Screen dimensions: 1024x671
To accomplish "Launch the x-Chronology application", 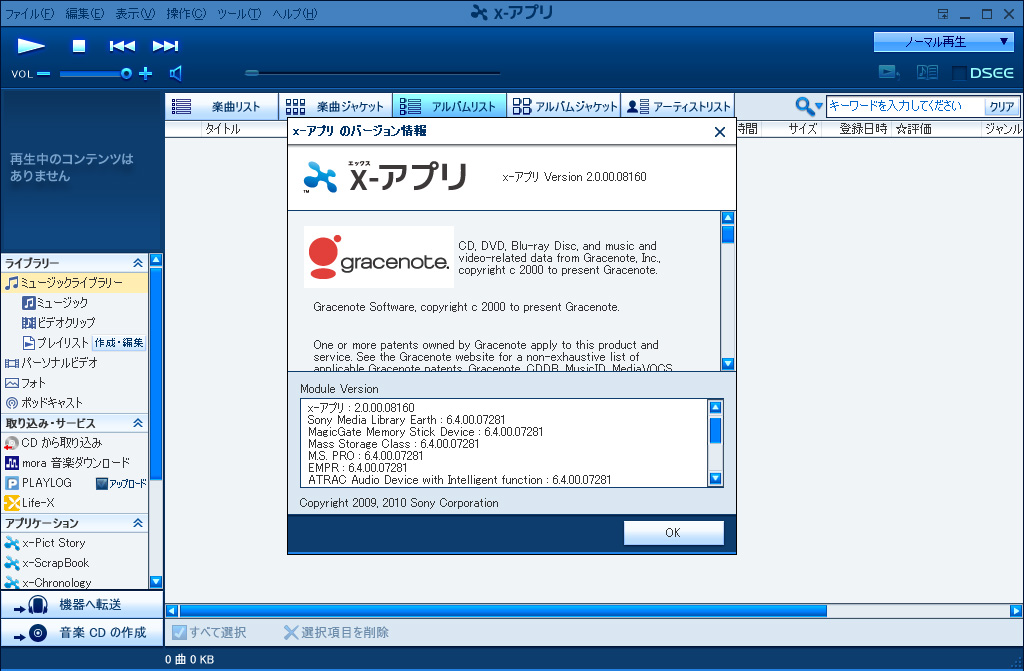I will [48, 582].
